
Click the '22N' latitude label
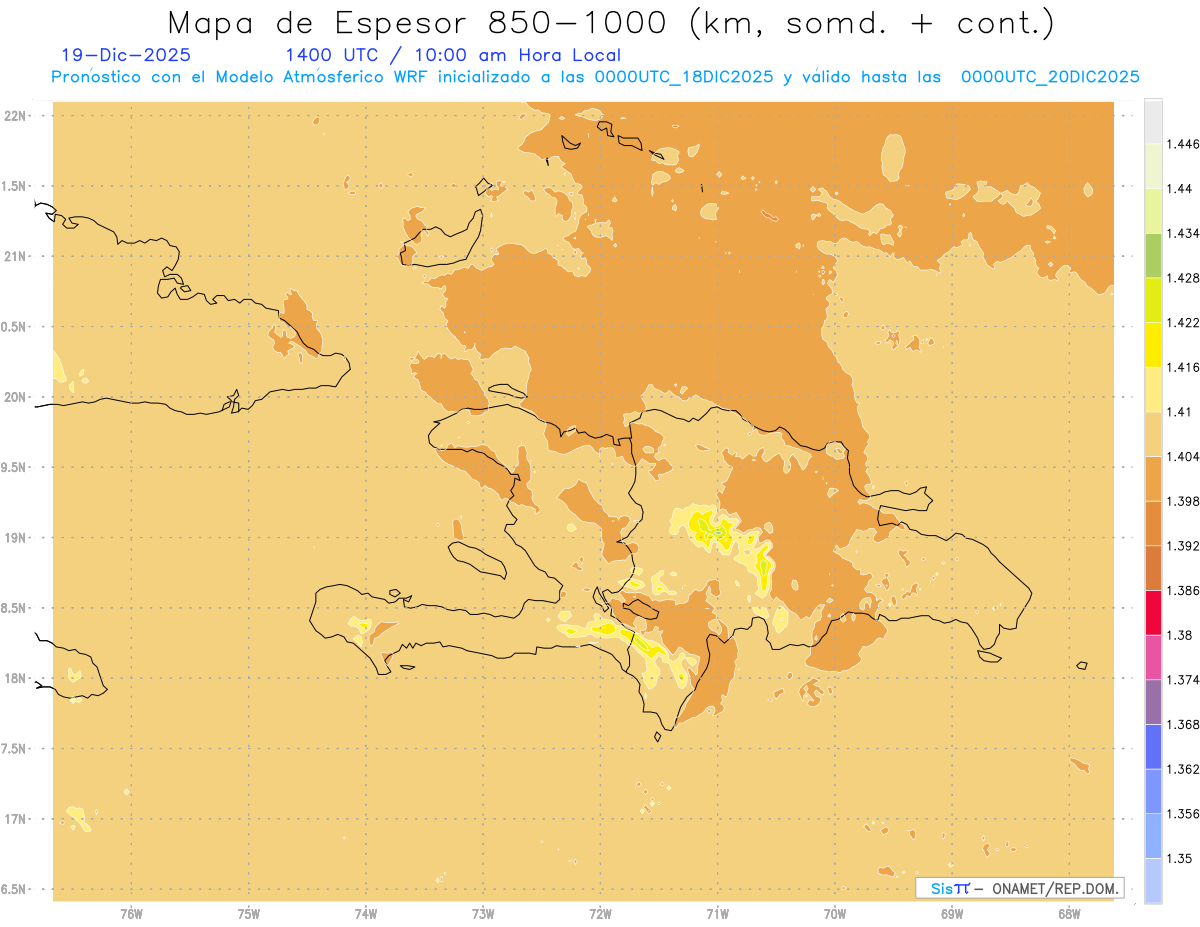16,116
